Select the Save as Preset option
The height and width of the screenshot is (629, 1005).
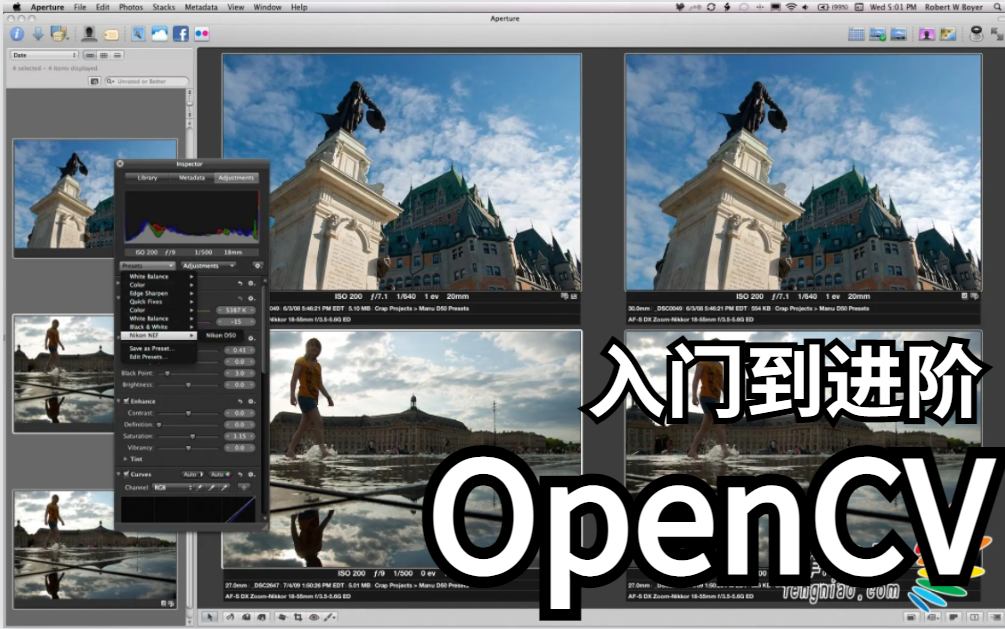click(x=151, y=348)
